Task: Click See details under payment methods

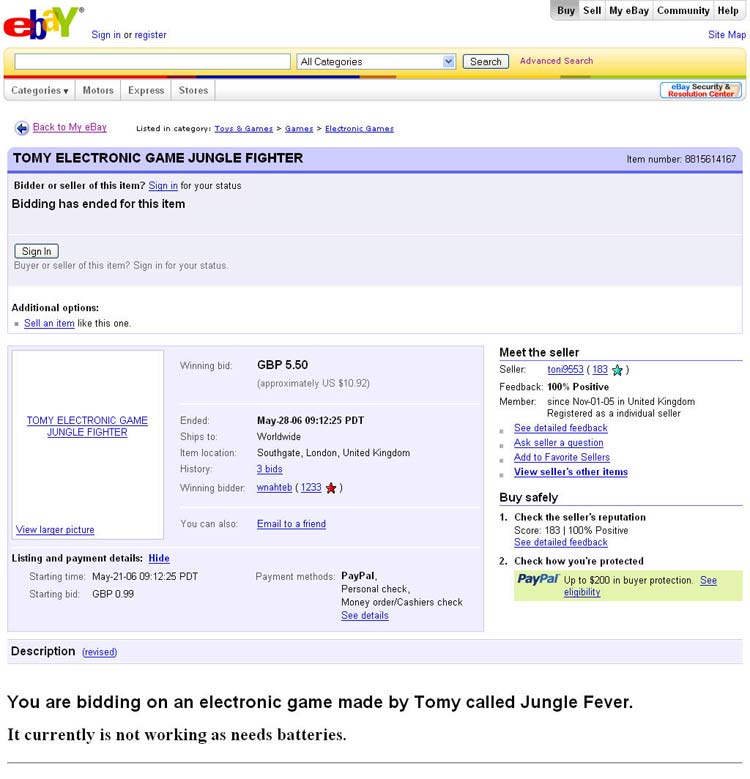Action: (x=365, y=616)
